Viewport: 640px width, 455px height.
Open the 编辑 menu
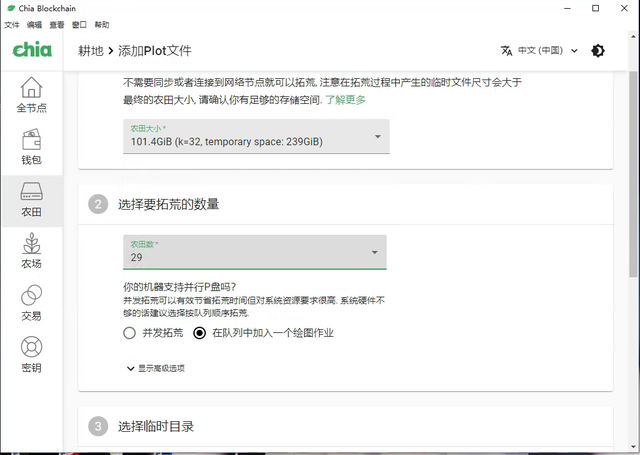pyautogui.click(x=34, y=25)
